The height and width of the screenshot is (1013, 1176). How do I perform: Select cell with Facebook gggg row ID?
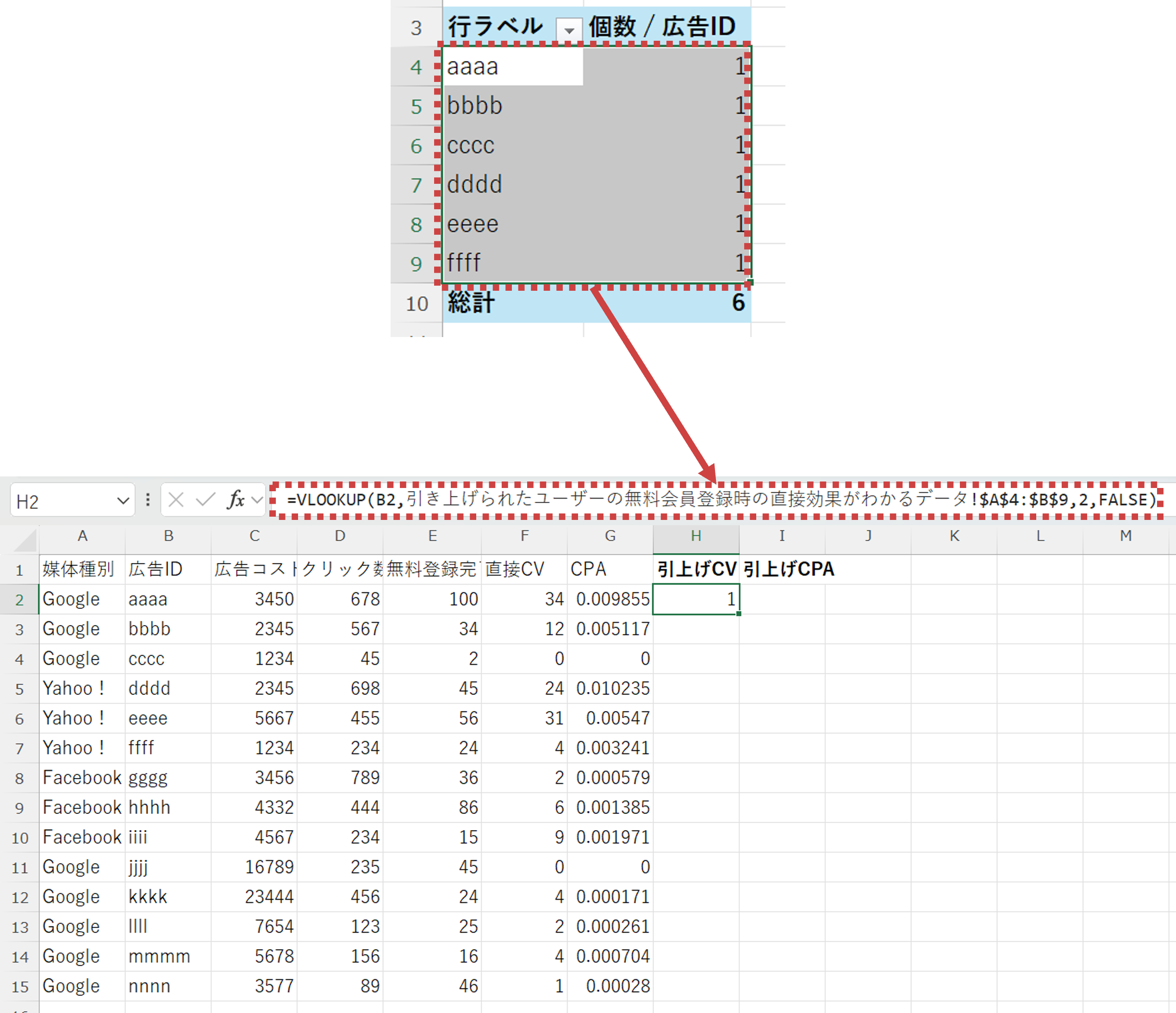click(x=148, y=778)
